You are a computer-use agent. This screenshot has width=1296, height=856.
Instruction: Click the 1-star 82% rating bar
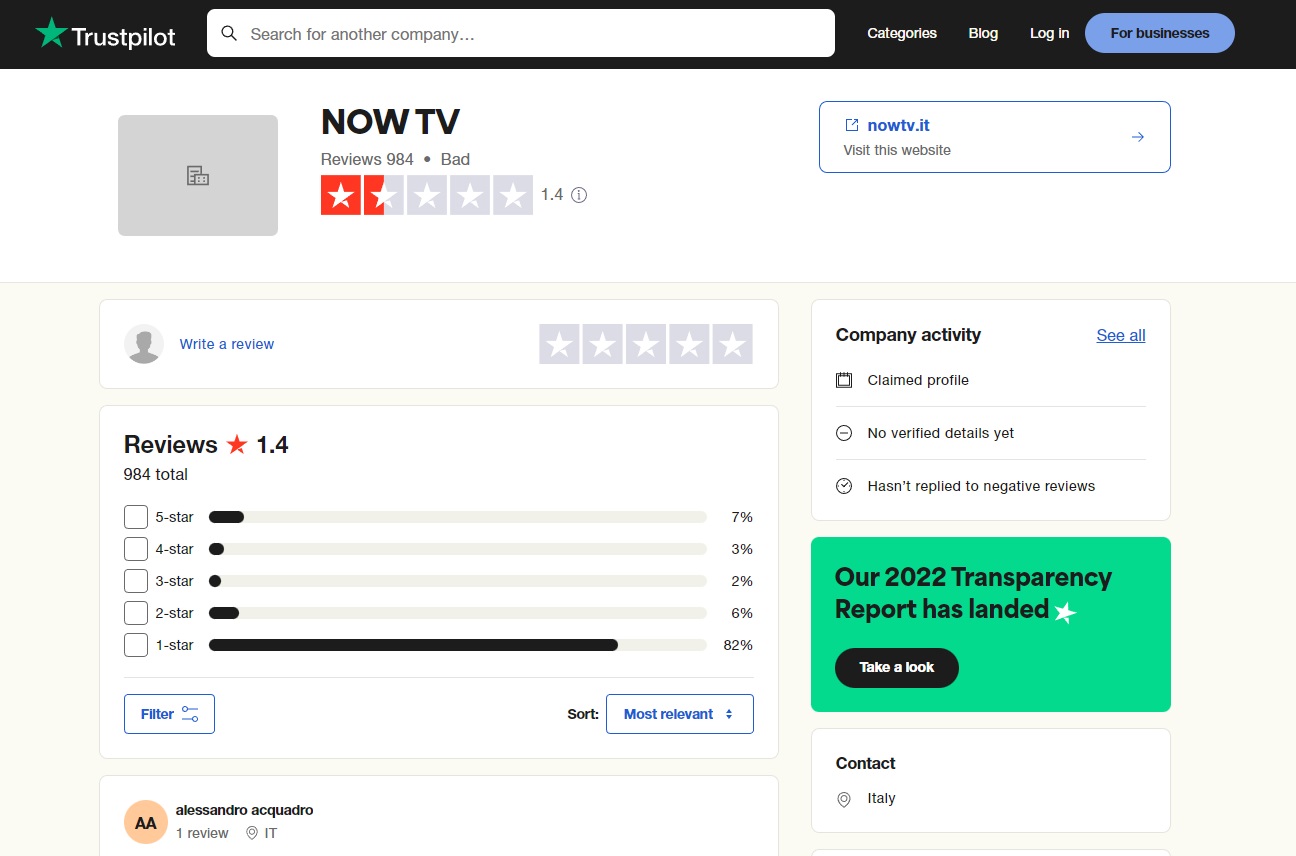pyautogui.click(x=413, y=645)
